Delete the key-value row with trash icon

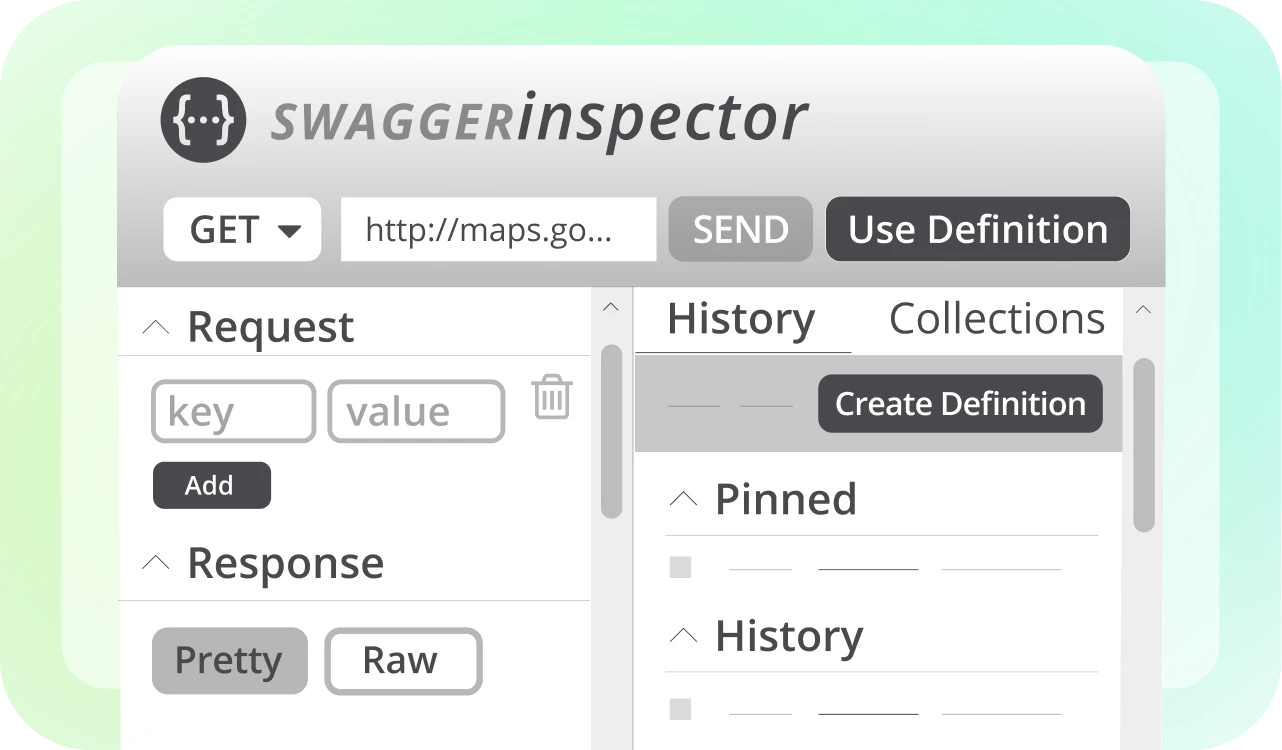coord(552,397)
